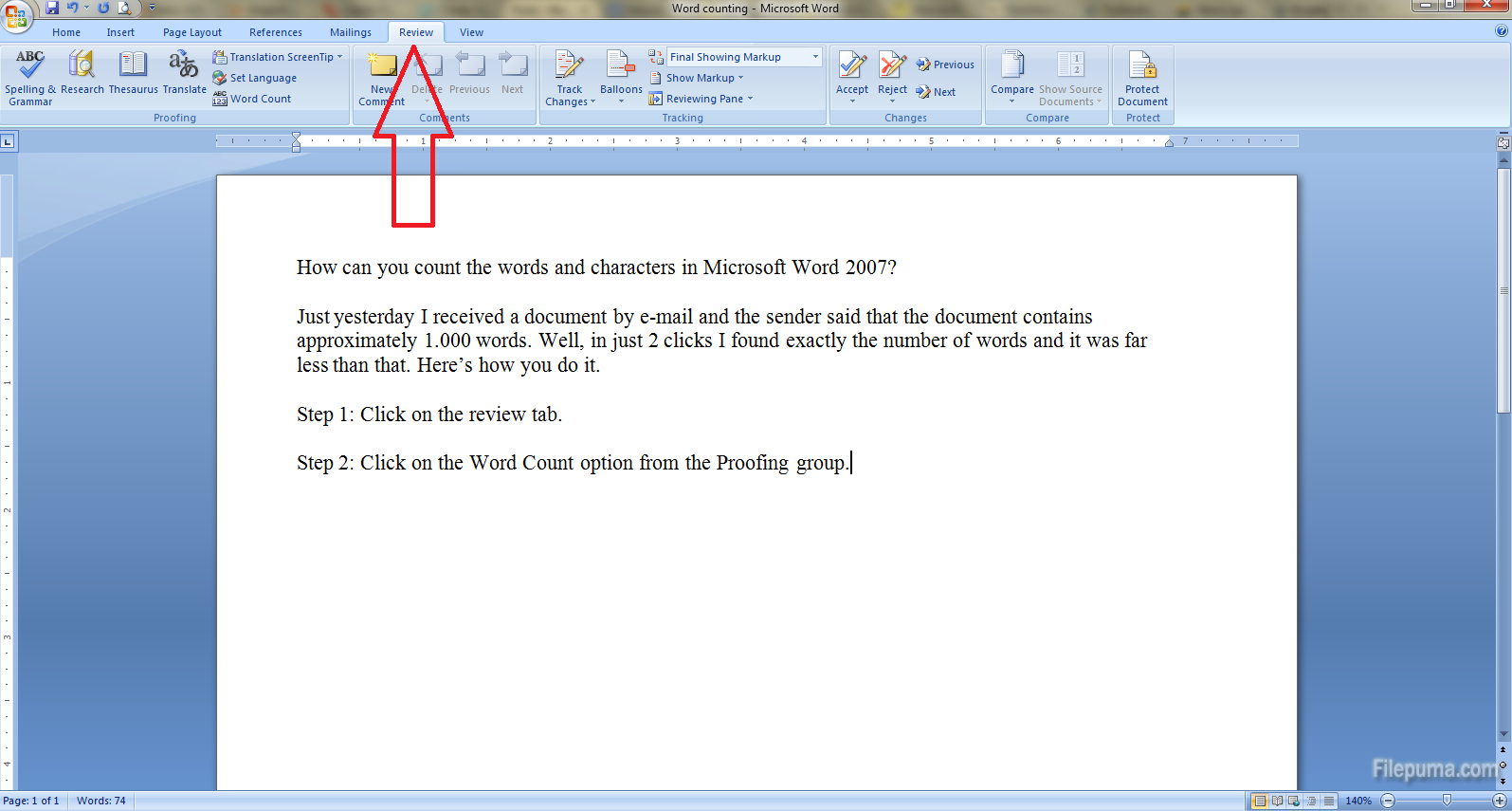Click Page: 1 of 1 indicator
Viewport: 1512px width, 811px height.
[x=31, y=801]
